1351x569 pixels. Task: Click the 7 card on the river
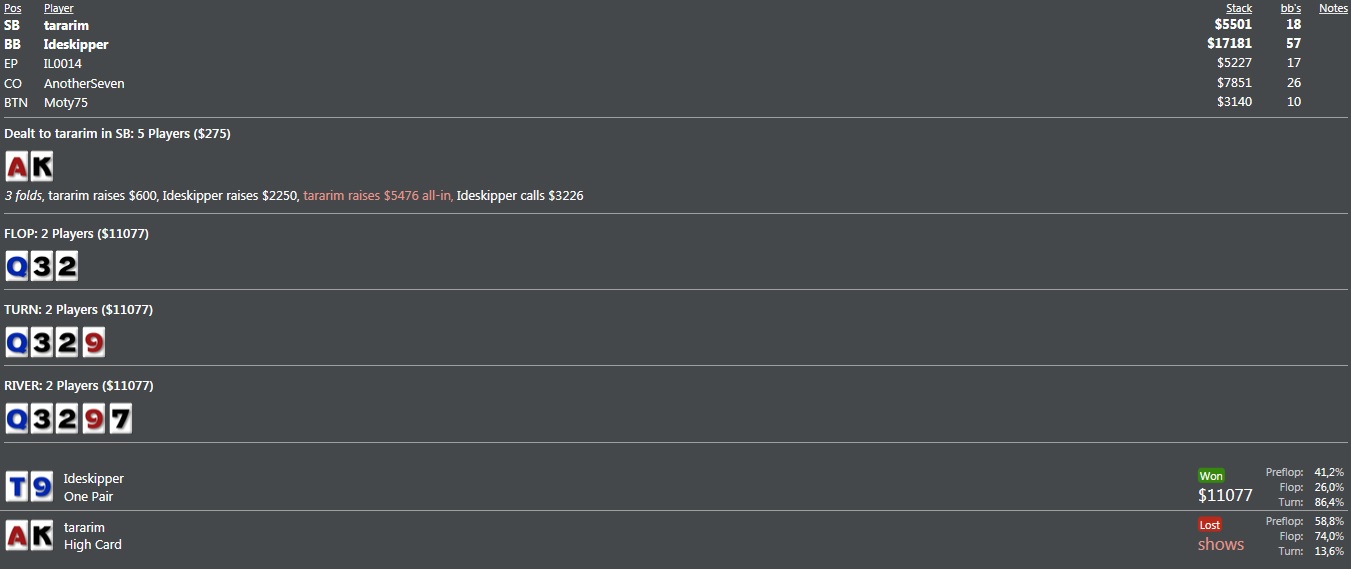pyautogui.click(x=119, y=419)
